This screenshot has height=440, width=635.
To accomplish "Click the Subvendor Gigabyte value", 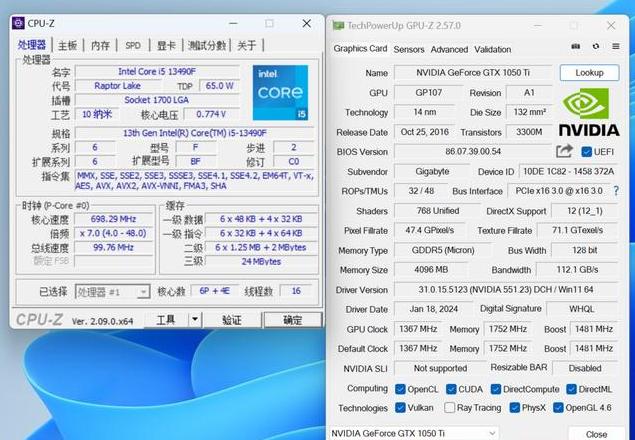I will 432,171.
